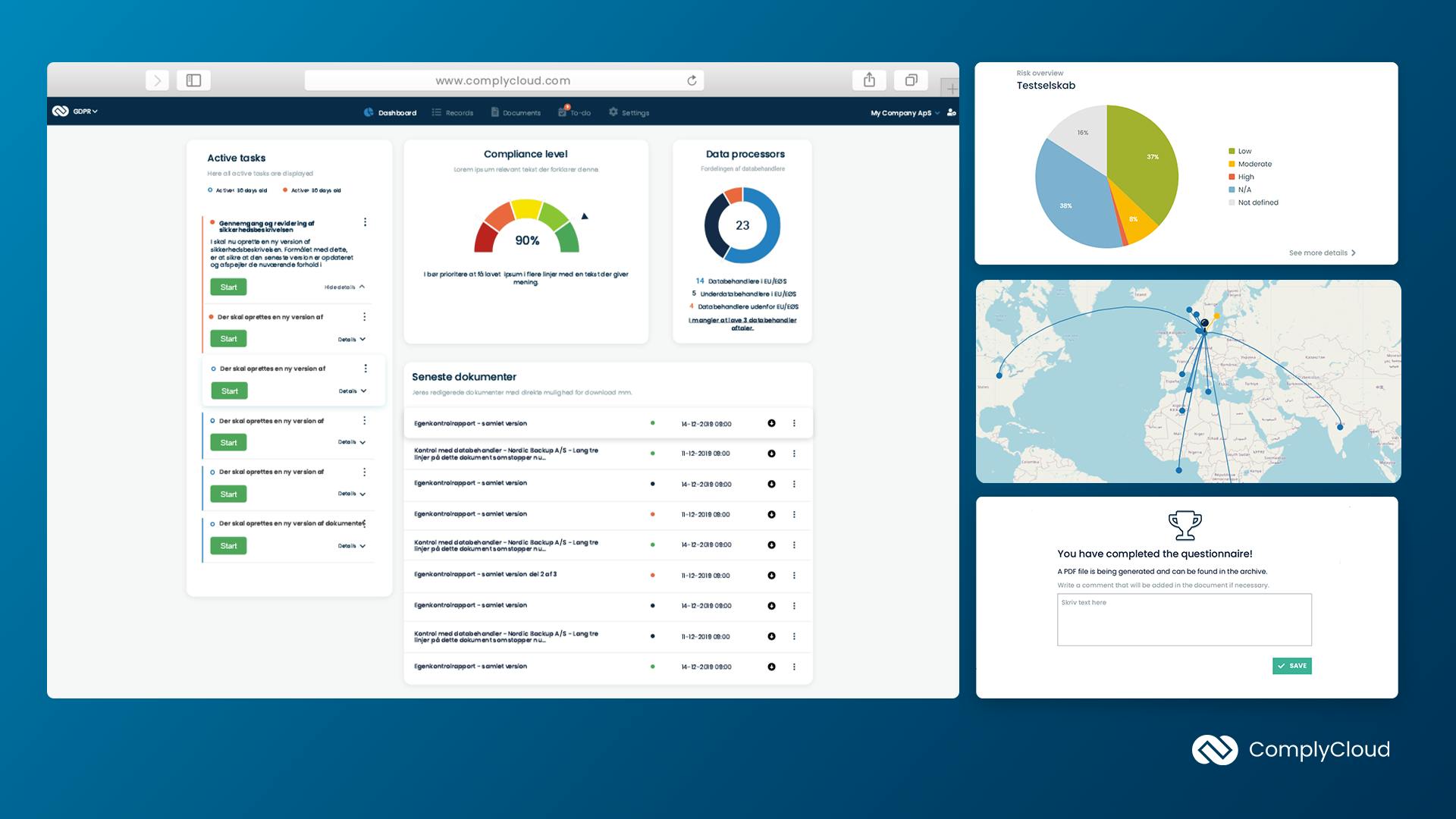Toggle the blue 'Active' filter dot in Active tasks

210,190
